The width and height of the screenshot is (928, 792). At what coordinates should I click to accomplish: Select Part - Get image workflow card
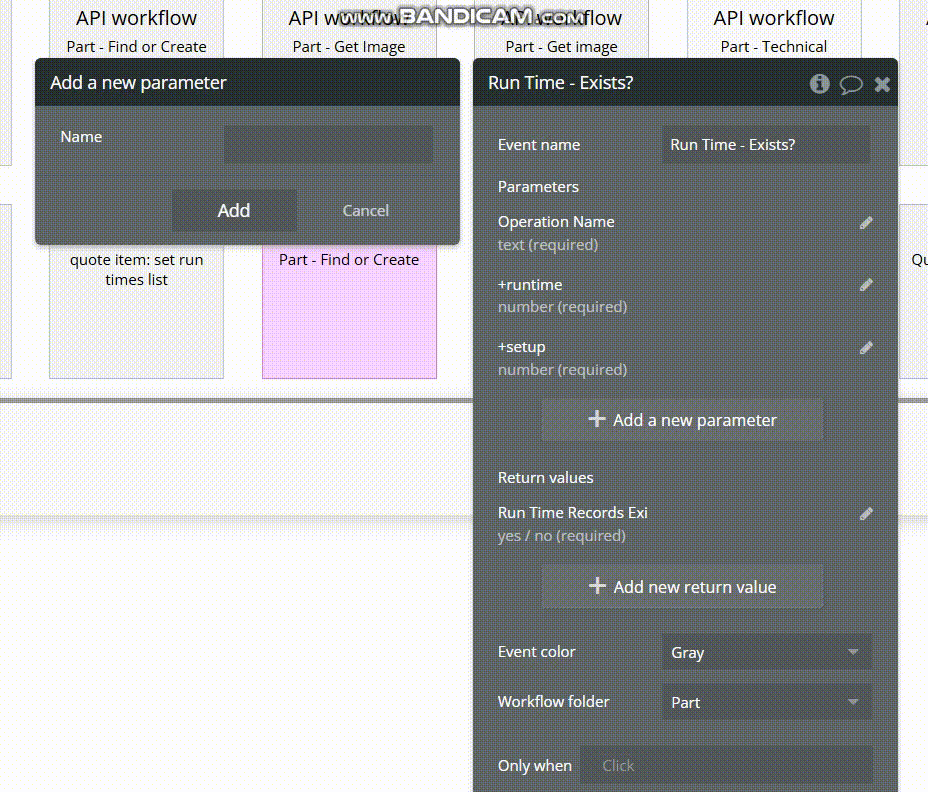[561, 30]
